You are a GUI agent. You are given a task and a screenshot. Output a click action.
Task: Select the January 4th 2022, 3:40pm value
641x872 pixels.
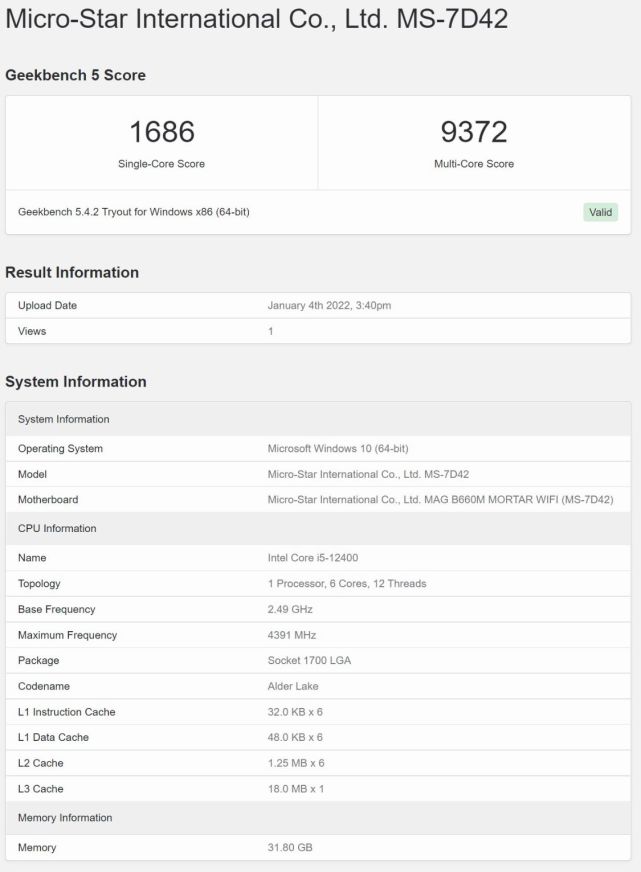pos(329,305)
